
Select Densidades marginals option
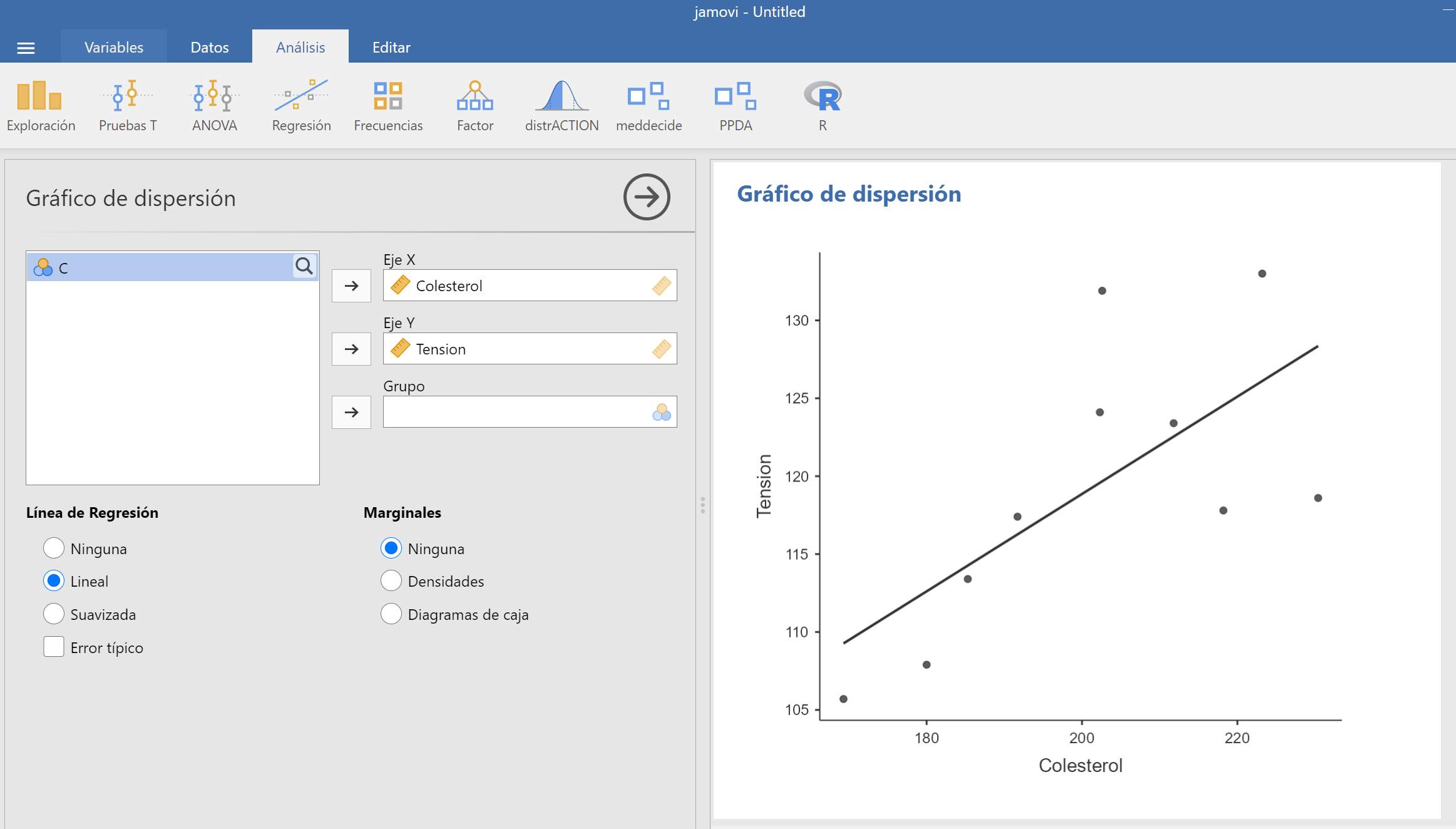[x=391, y=581]
